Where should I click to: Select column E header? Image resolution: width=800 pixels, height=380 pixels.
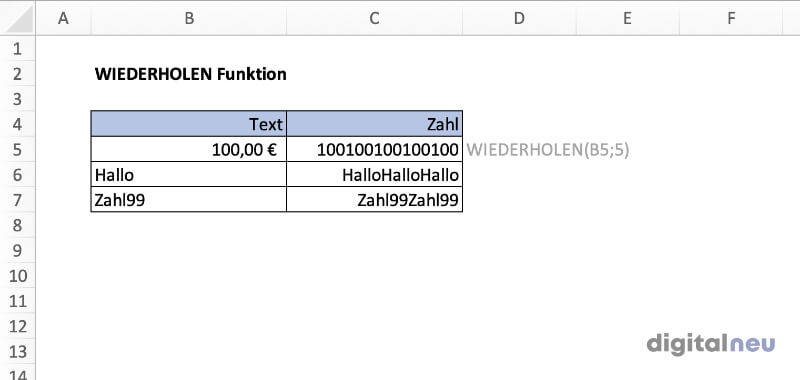pos(628,19)
